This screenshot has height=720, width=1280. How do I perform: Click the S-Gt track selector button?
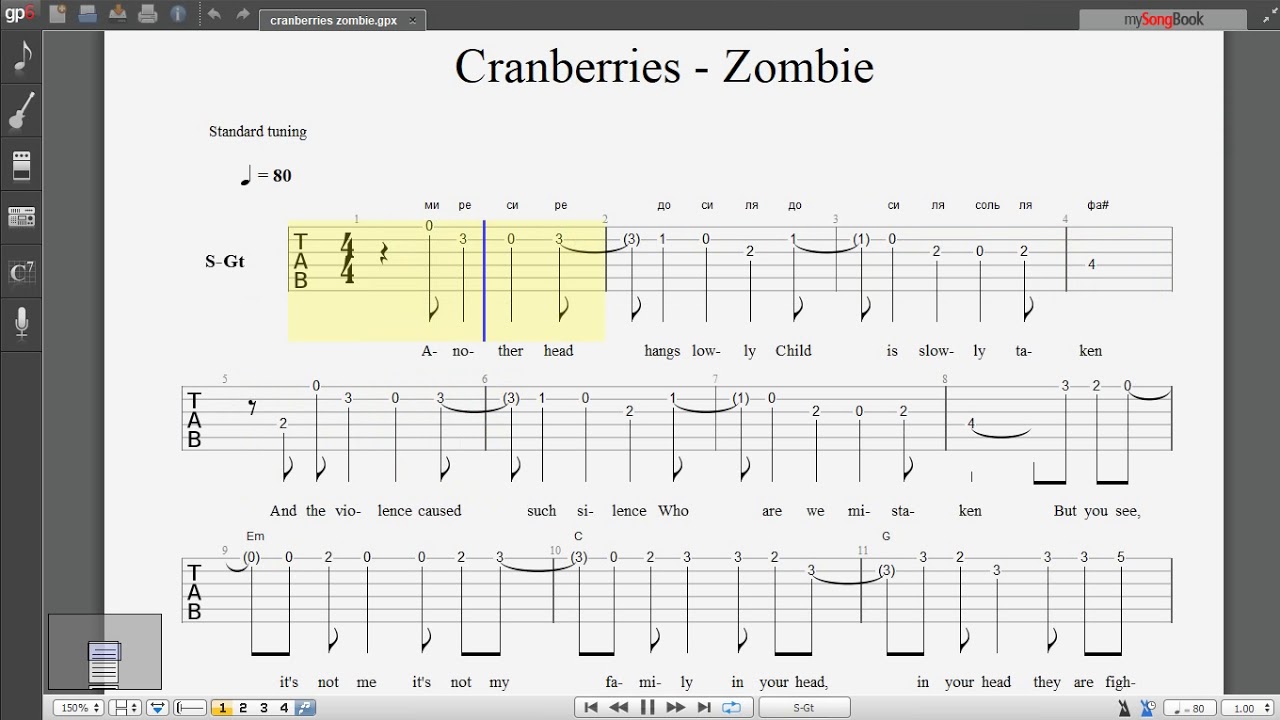coord(803,708)
